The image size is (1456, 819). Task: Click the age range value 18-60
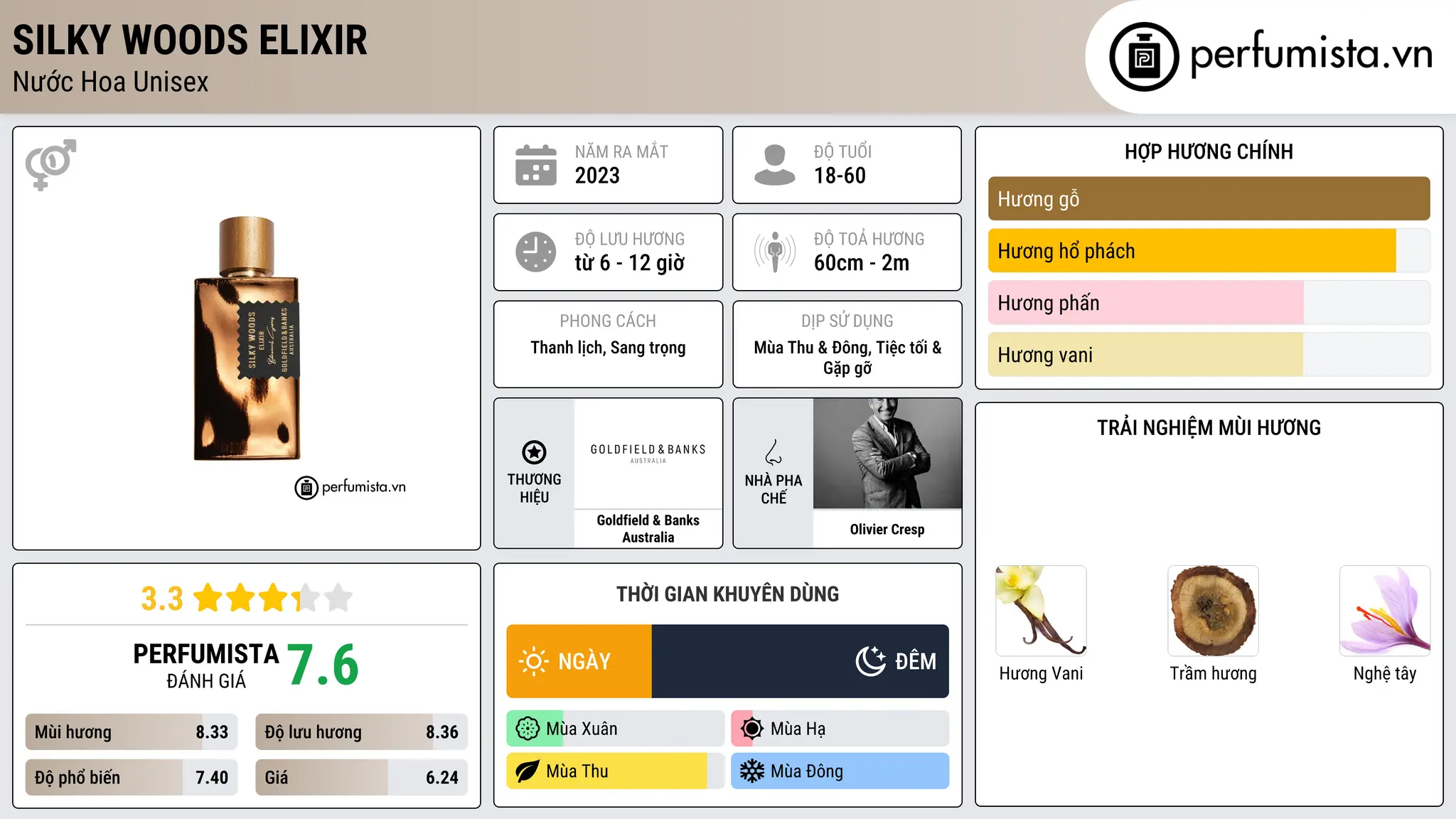840,176
